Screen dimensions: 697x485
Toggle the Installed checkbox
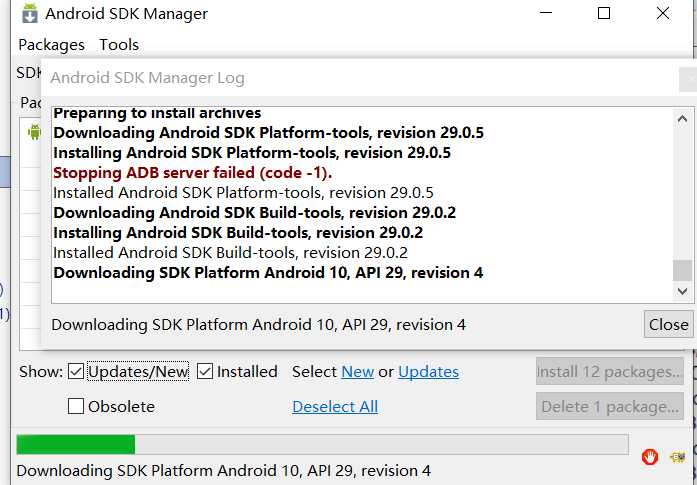(204, 371)
